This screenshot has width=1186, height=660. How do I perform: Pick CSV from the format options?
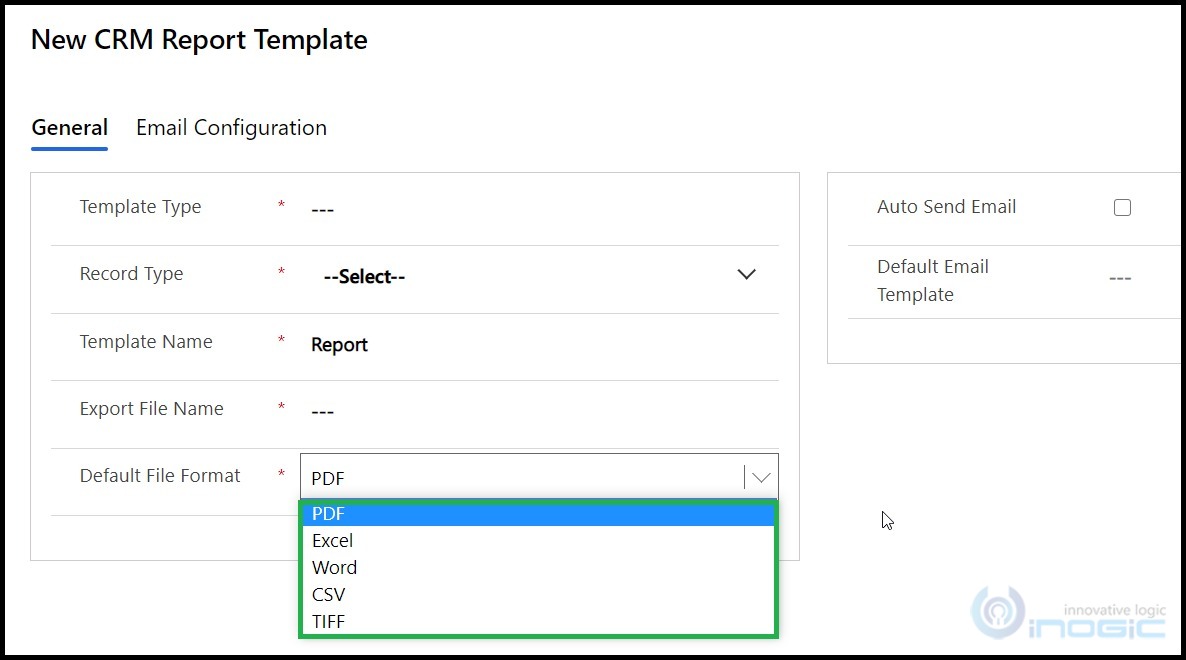tap(539, 595)
